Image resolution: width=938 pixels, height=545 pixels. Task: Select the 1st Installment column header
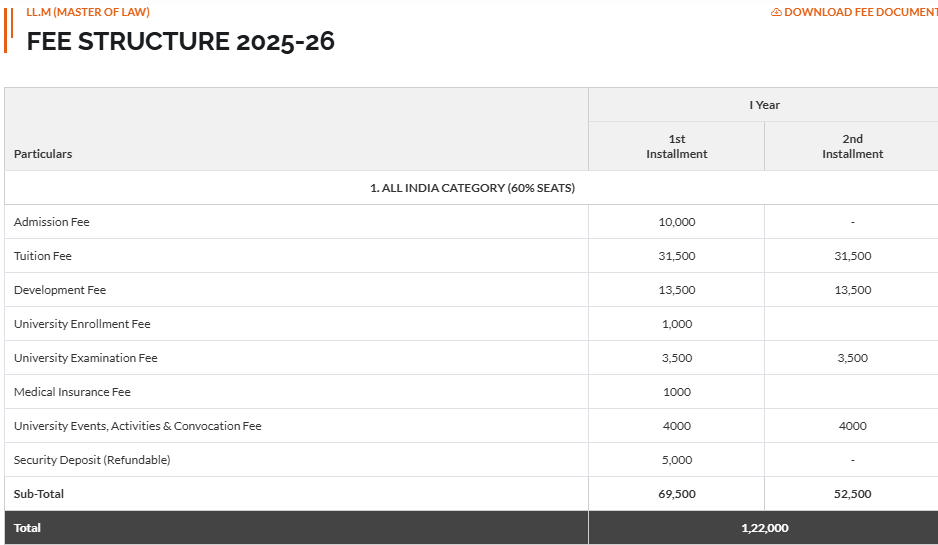[676, 146]
